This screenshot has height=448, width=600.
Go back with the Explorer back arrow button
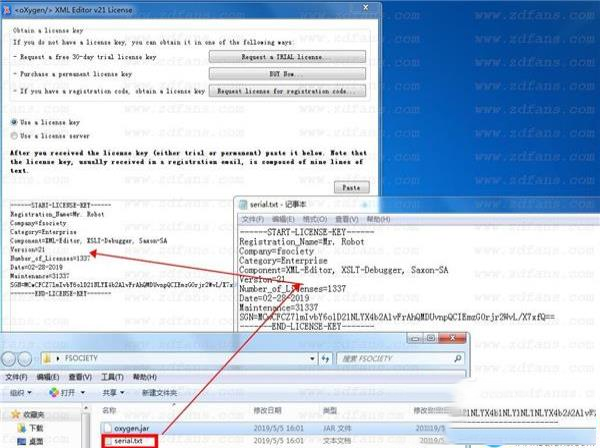(9, 359)
